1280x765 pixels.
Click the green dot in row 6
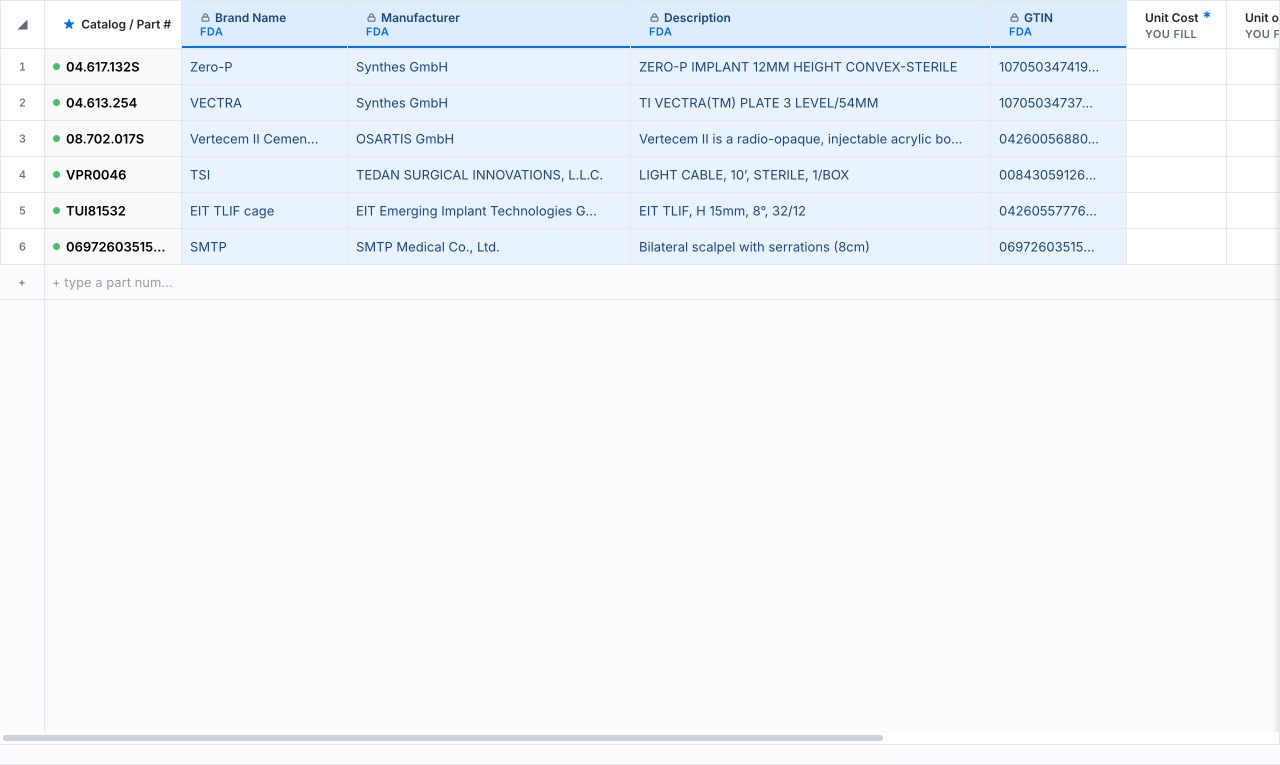point(57,247)
